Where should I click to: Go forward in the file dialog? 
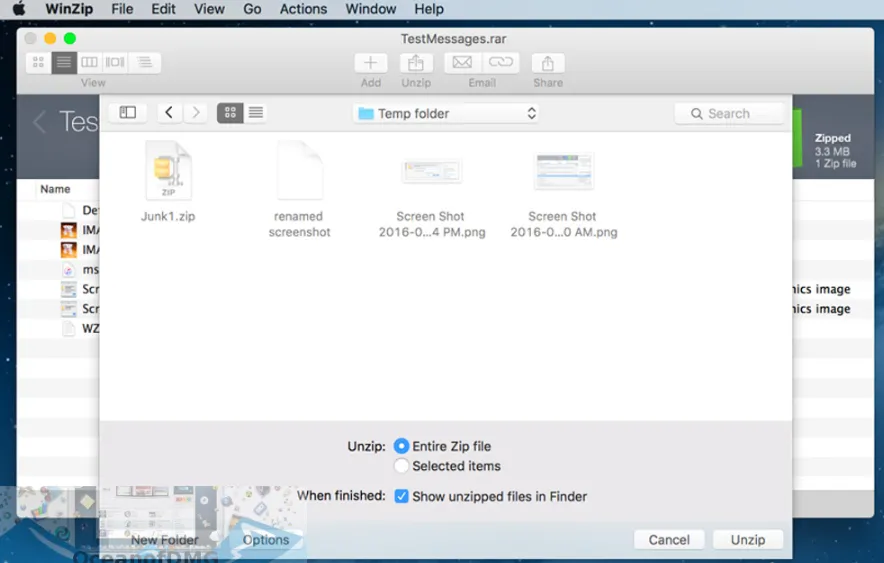coord(195,113)
